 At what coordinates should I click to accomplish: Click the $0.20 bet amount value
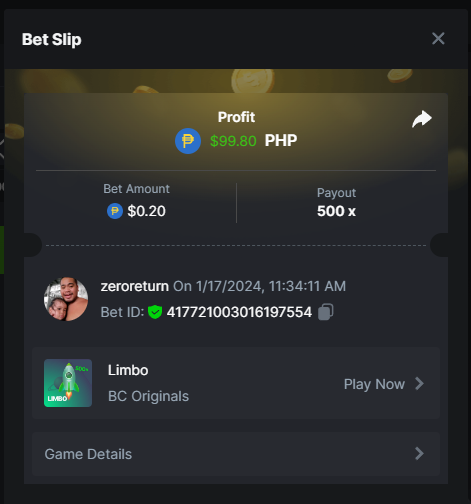146,211
